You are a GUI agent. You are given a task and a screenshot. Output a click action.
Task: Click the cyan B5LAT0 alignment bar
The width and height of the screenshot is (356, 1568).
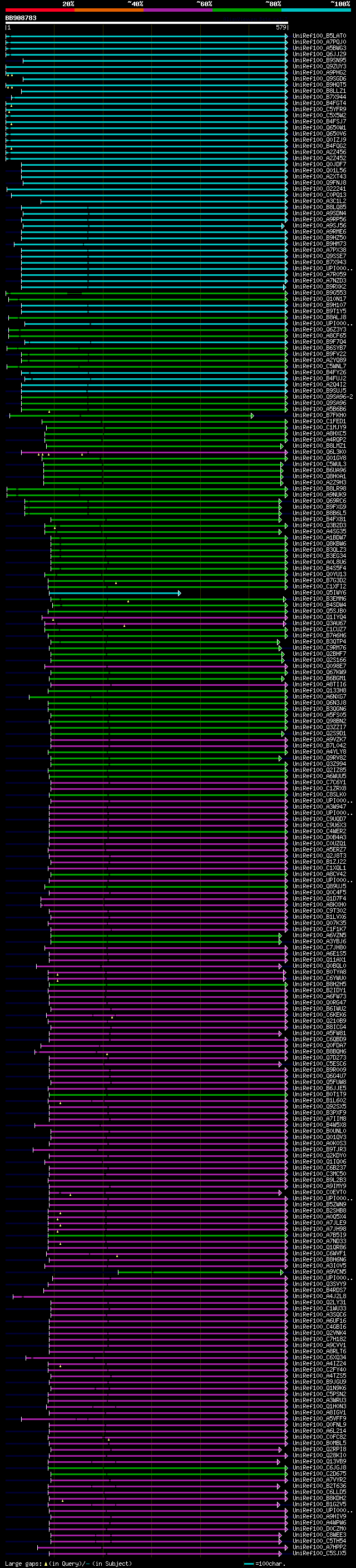pyautogui.click(x=147, y=36)
